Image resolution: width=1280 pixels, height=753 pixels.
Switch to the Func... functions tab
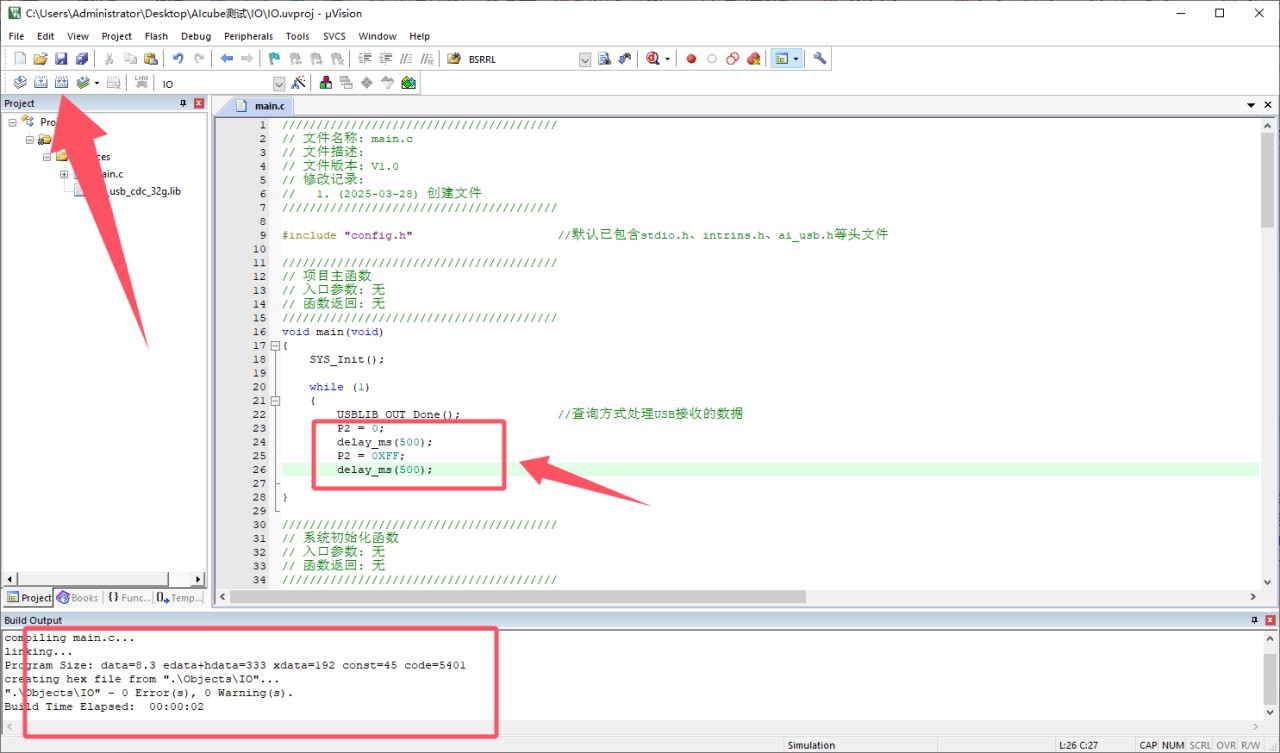(128, 597)
